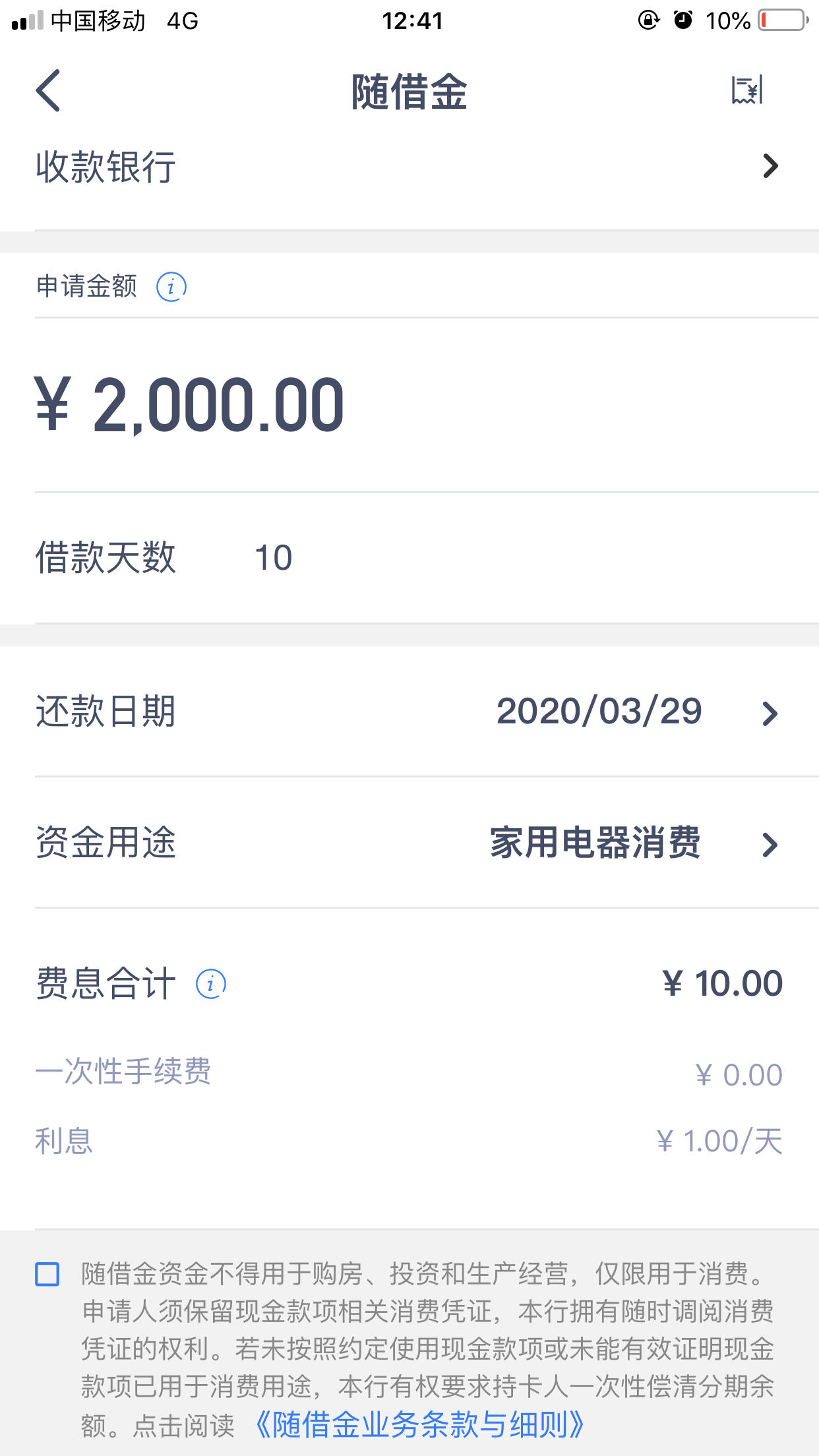The width and height of the screenshot is (819, 1456).
Task: Tap the cellular signal bars
Action: coord(27,20)
